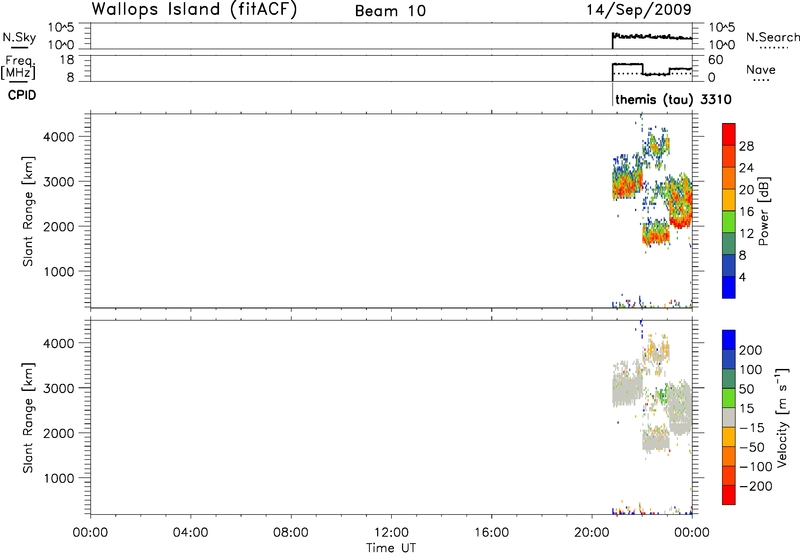This screenshot has width=800, height=554.
Task: Click the '16' label on Power colorbar
Action: pos(746,212)
